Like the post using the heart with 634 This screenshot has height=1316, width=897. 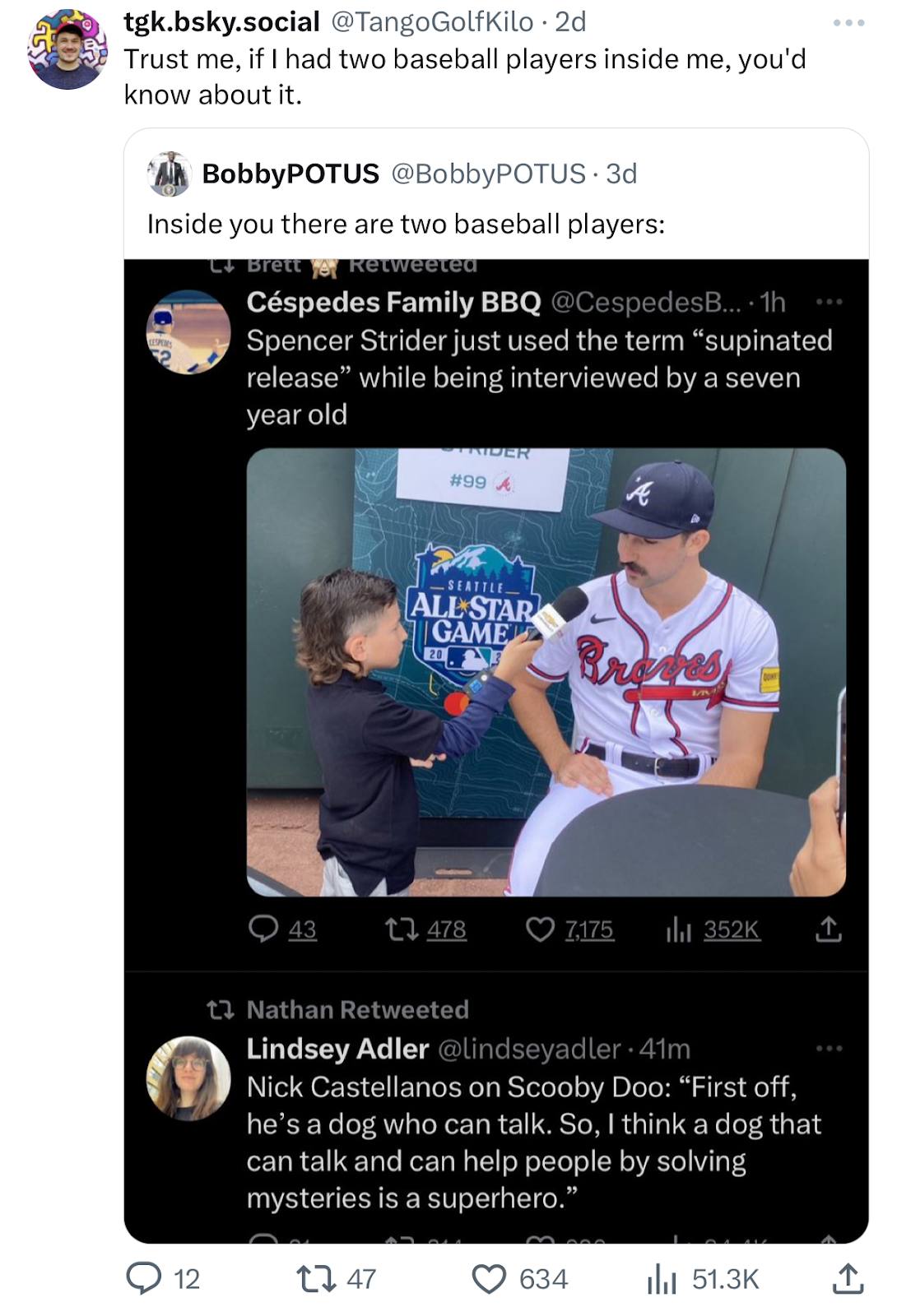489,1279
